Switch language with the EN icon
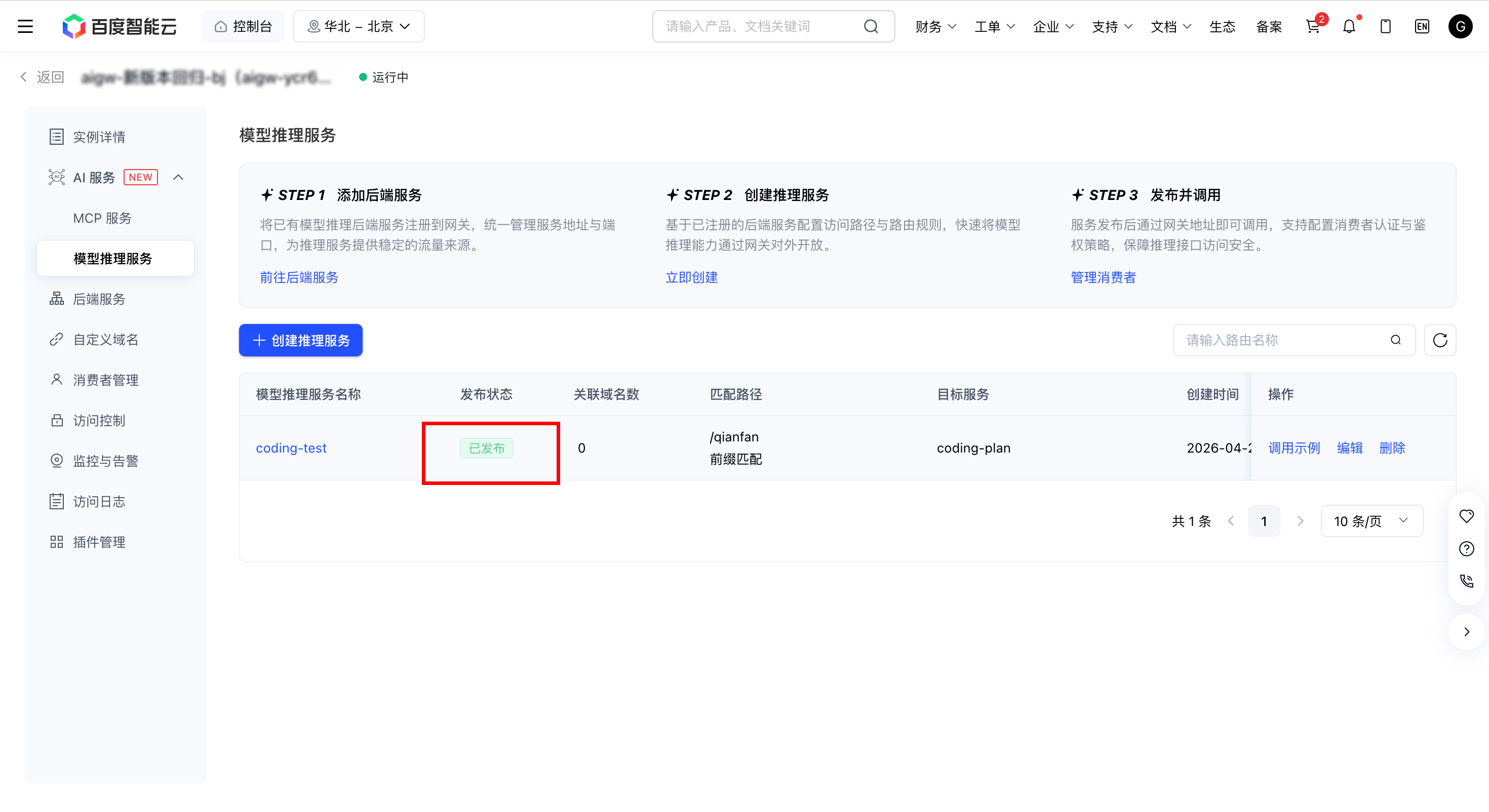Image resolution: width=1489 pixels, height=812 pixels. [1422, 27]
